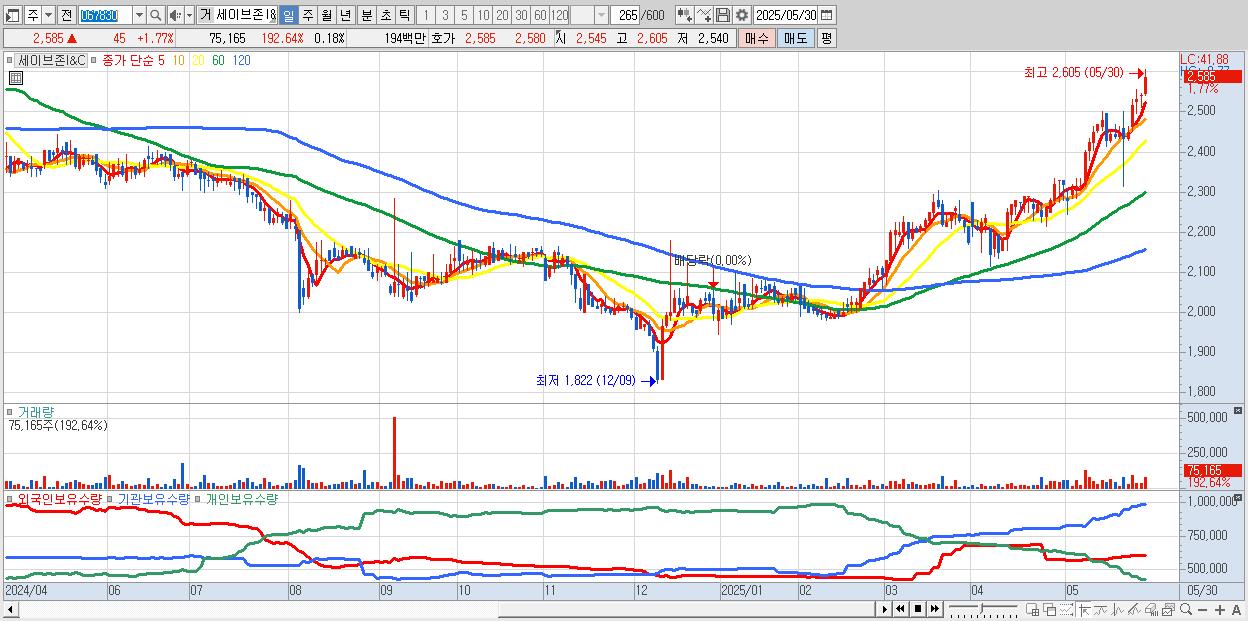This screenshot has height=621, width=1248.
Task: Select the 3 interval button
Action: click(445, 15)
